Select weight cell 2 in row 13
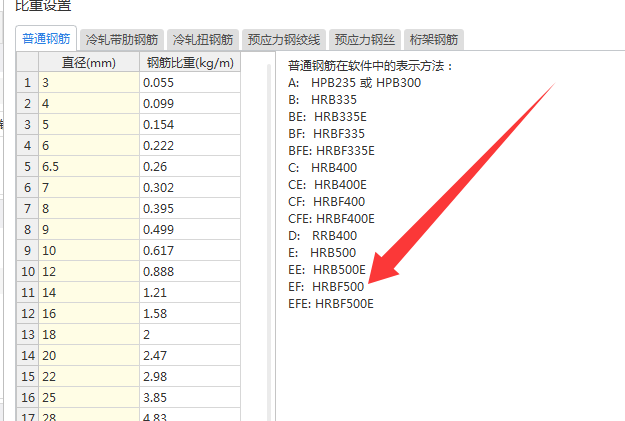 pyautogui.click(x=190, y=334)
